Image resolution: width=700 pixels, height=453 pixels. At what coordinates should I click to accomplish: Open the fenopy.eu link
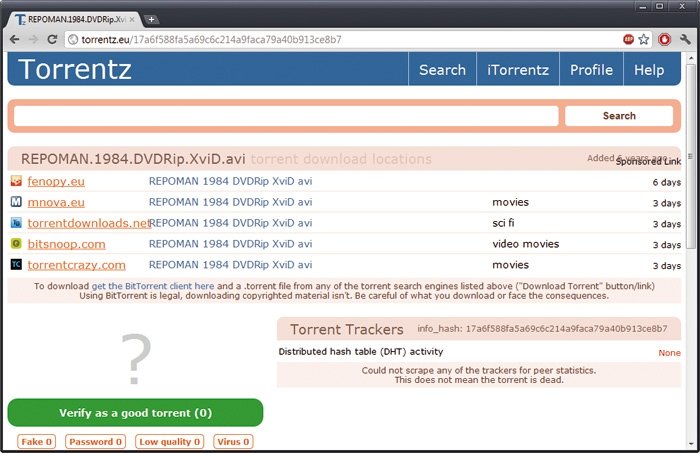(x=56, y=181)
